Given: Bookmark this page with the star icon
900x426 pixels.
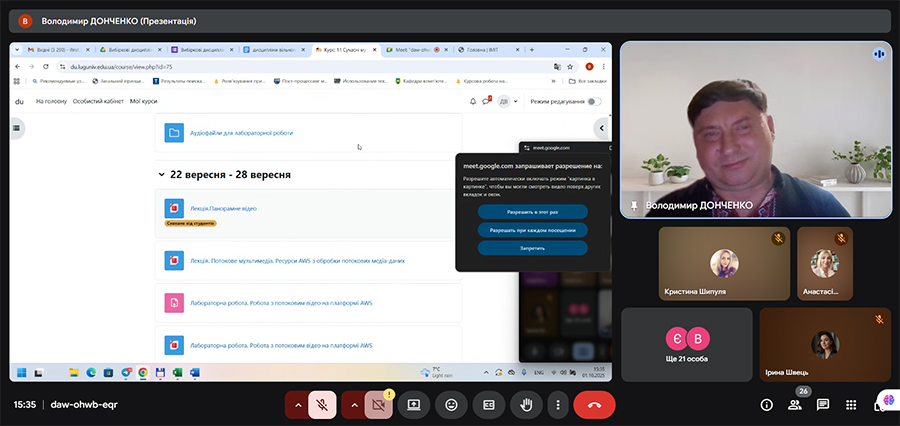Looking at the screenshot, I should coord(570,67).
